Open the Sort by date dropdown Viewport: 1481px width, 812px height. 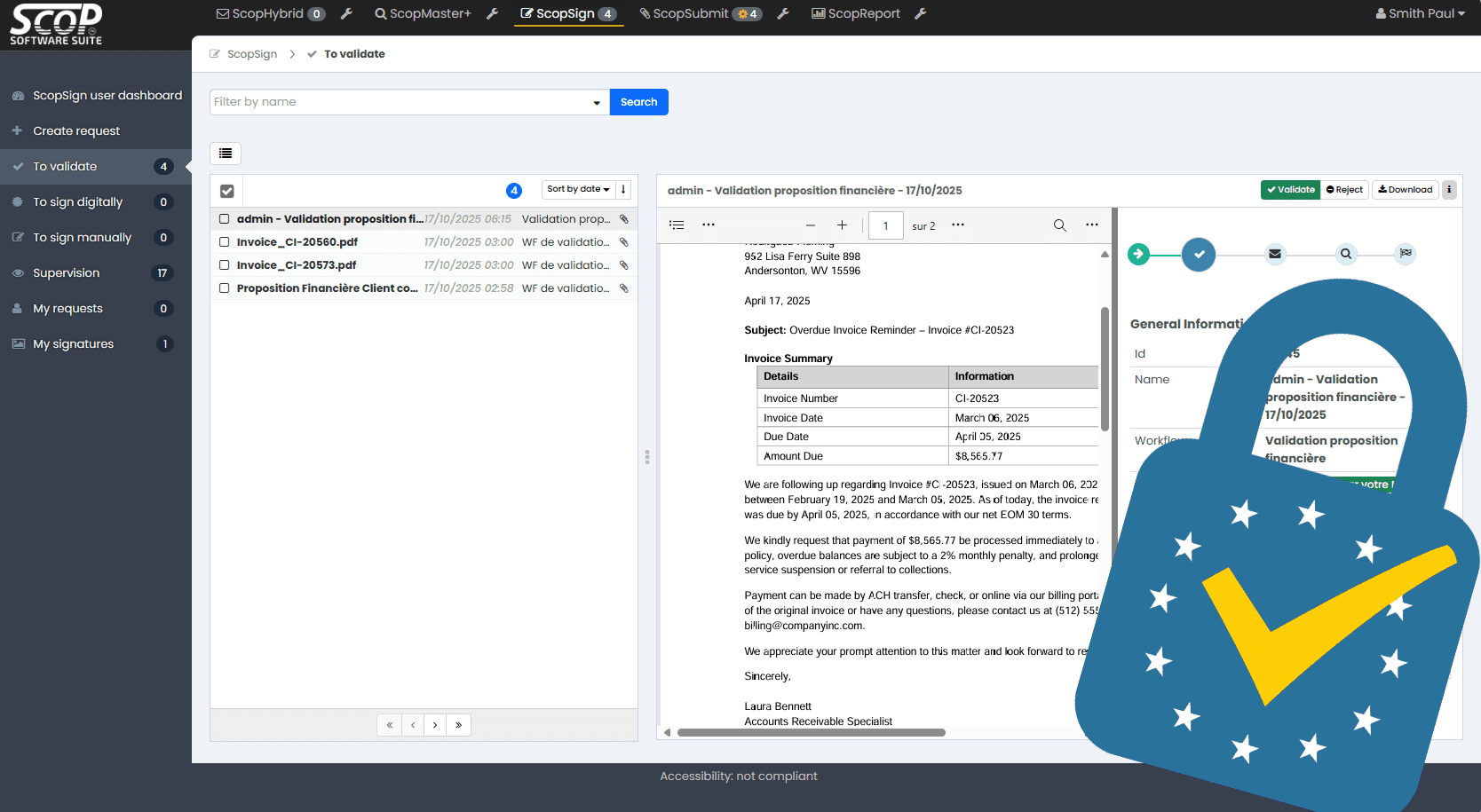(x=577, y=188)
